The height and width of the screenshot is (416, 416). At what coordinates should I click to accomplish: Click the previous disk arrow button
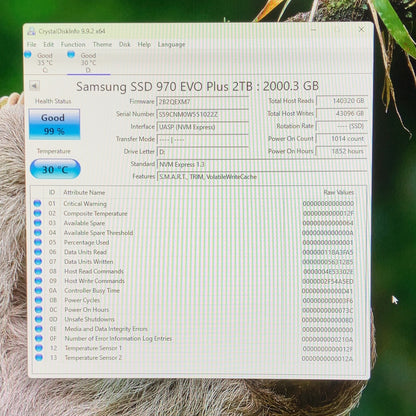tap(34, 86)
